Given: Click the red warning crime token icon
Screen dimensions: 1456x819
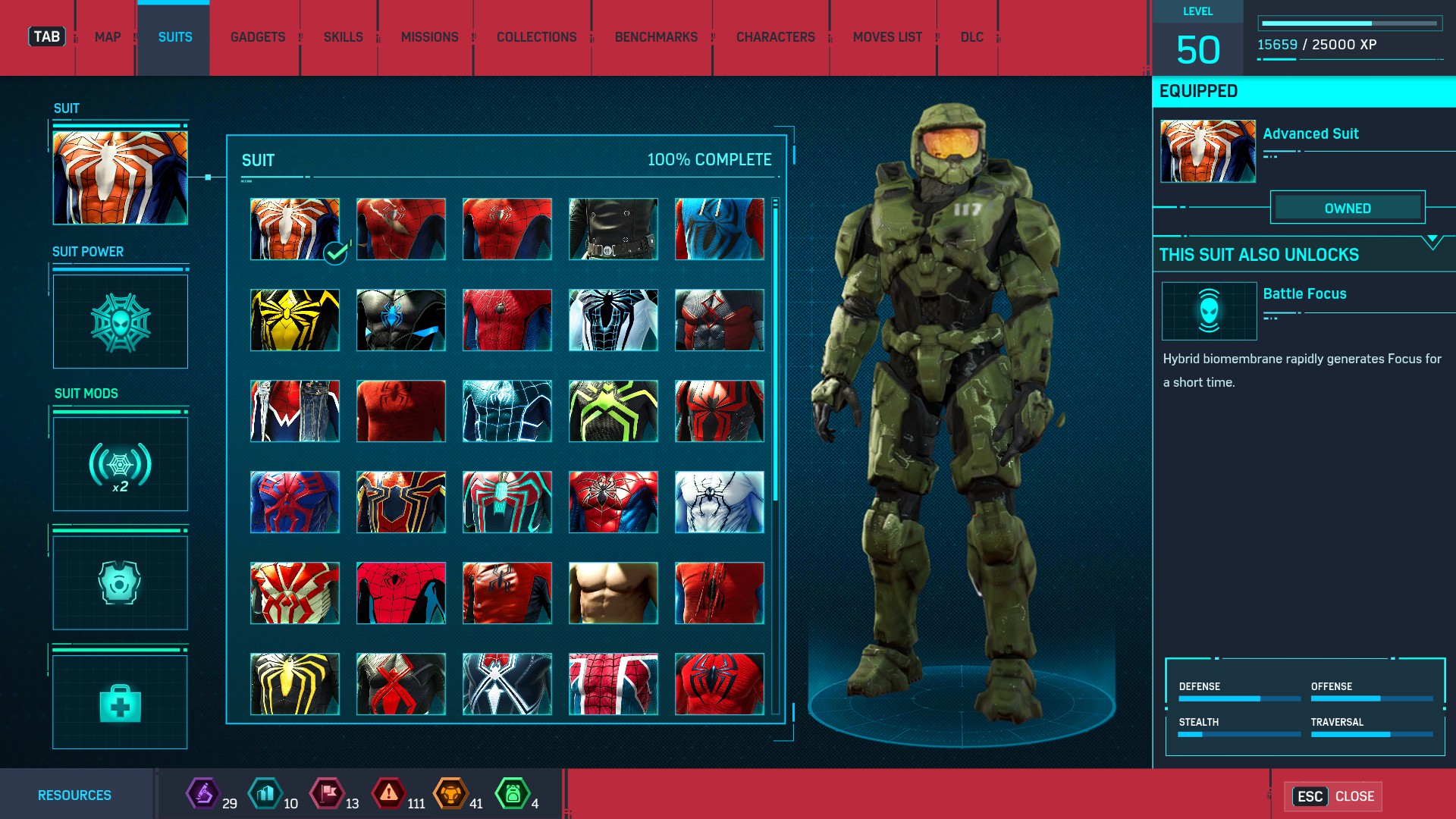Looking at the screenshot, I should tap(389, 794).
